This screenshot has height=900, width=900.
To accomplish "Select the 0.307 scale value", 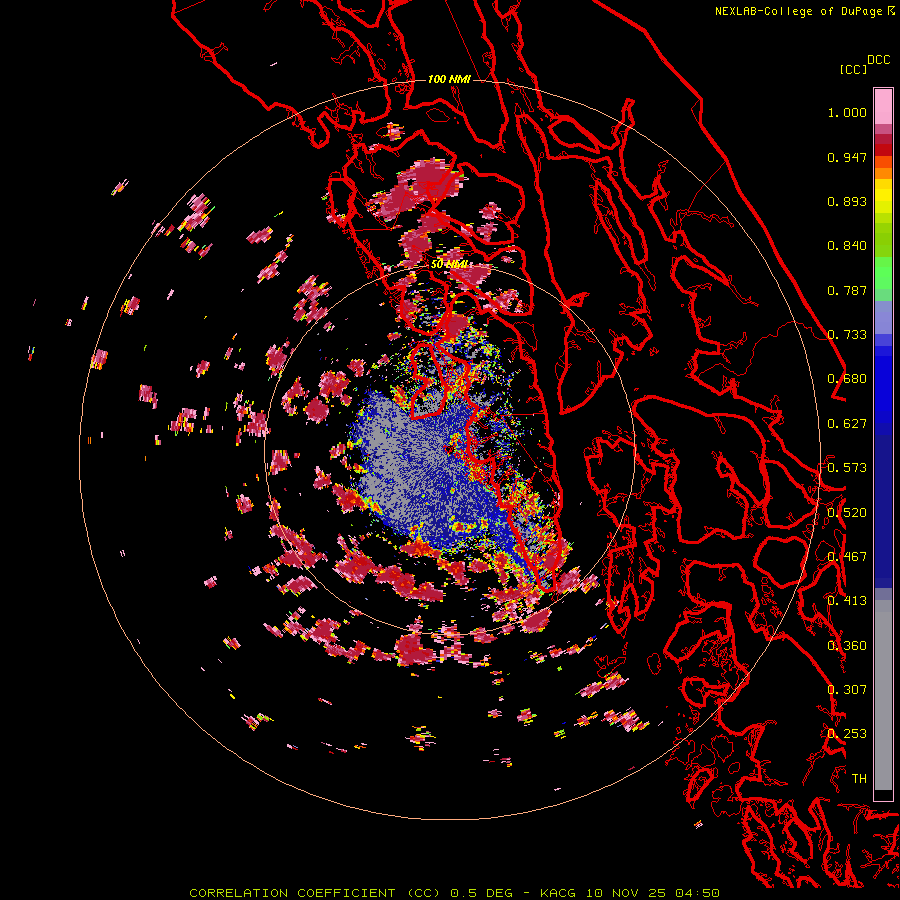I will (847, 690).
